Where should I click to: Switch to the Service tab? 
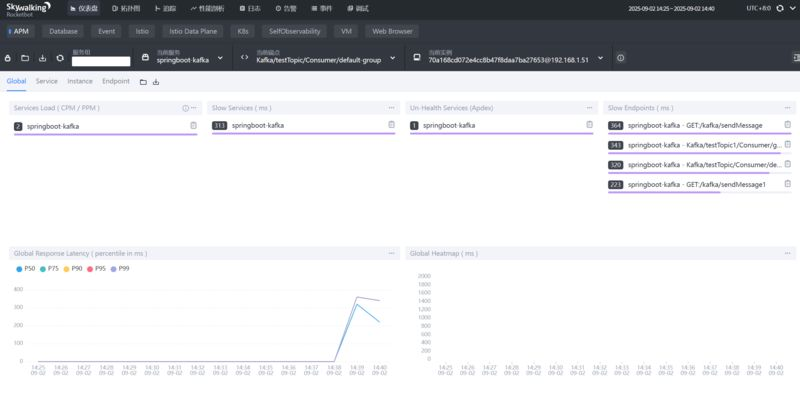click(x=46, y=81)
